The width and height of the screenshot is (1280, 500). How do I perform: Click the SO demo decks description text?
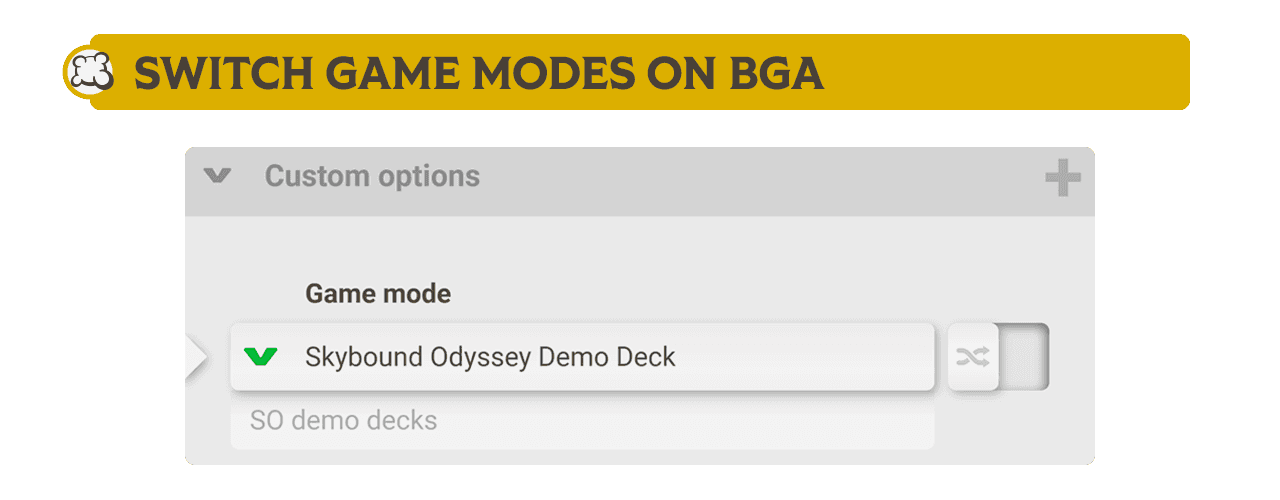[x=343, y=420]
